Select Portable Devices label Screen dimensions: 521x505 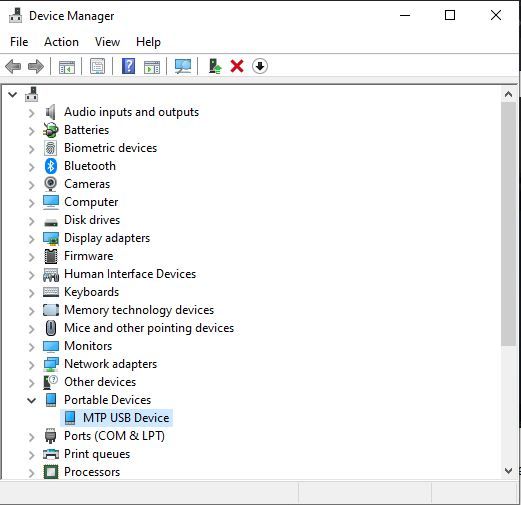pyautogui.click(x=108, y=400)
